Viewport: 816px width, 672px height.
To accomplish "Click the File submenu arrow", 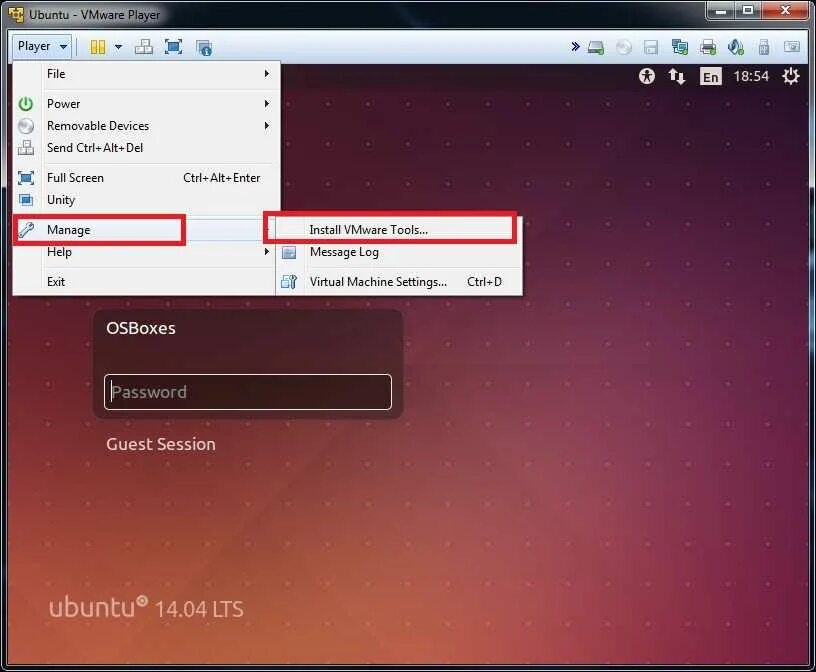I will [x=267, y=74].
